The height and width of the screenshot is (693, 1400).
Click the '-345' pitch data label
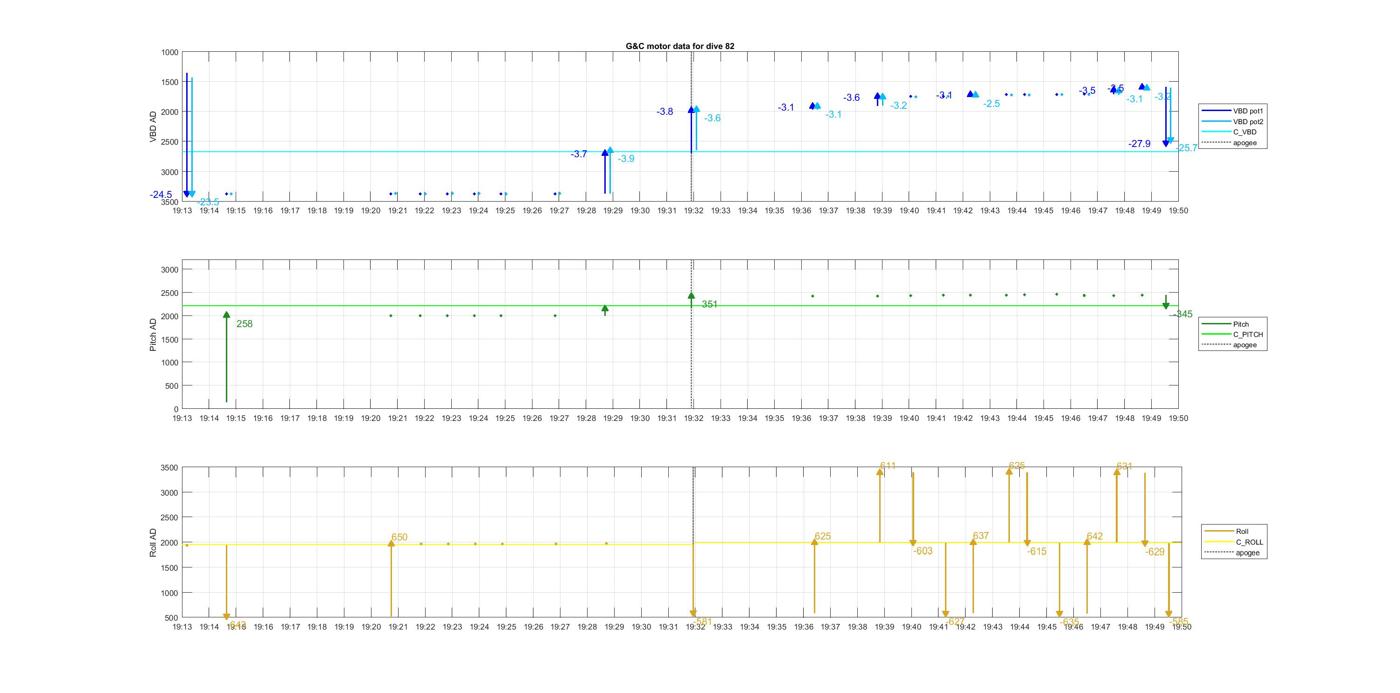pyautogui.click(x=1182, y=314)
